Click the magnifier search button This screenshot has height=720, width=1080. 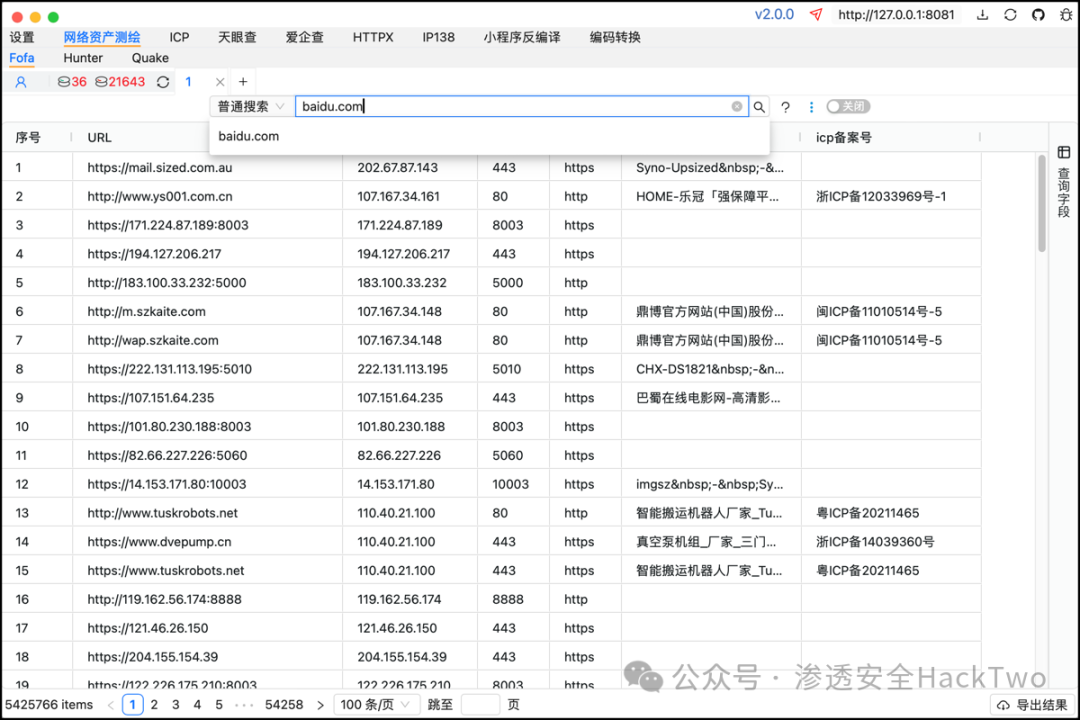[x=760, y=107]
